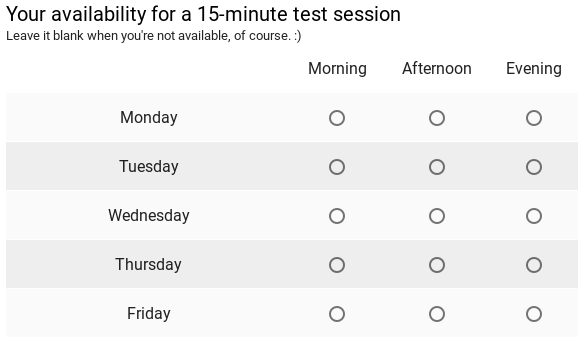Click the Afternoon column header

pos(437,69)
